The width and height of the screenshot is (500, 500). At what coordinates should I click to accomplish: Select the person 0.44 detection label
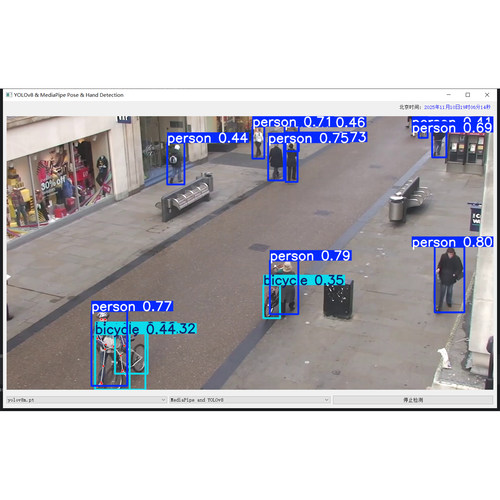pyautogui.click(x=208, y=138)
